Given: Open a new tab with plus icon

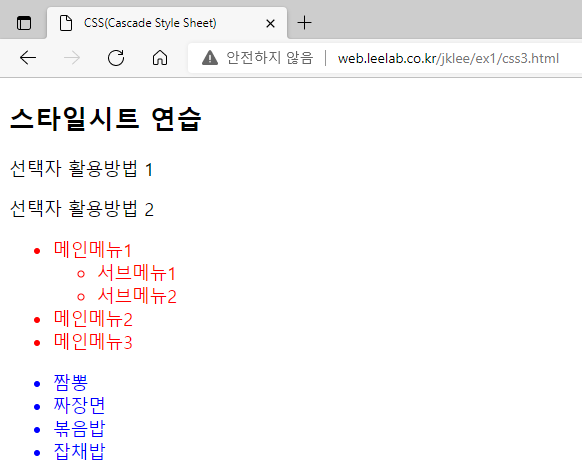Looking at the screenshot, I should pos(304,23).
